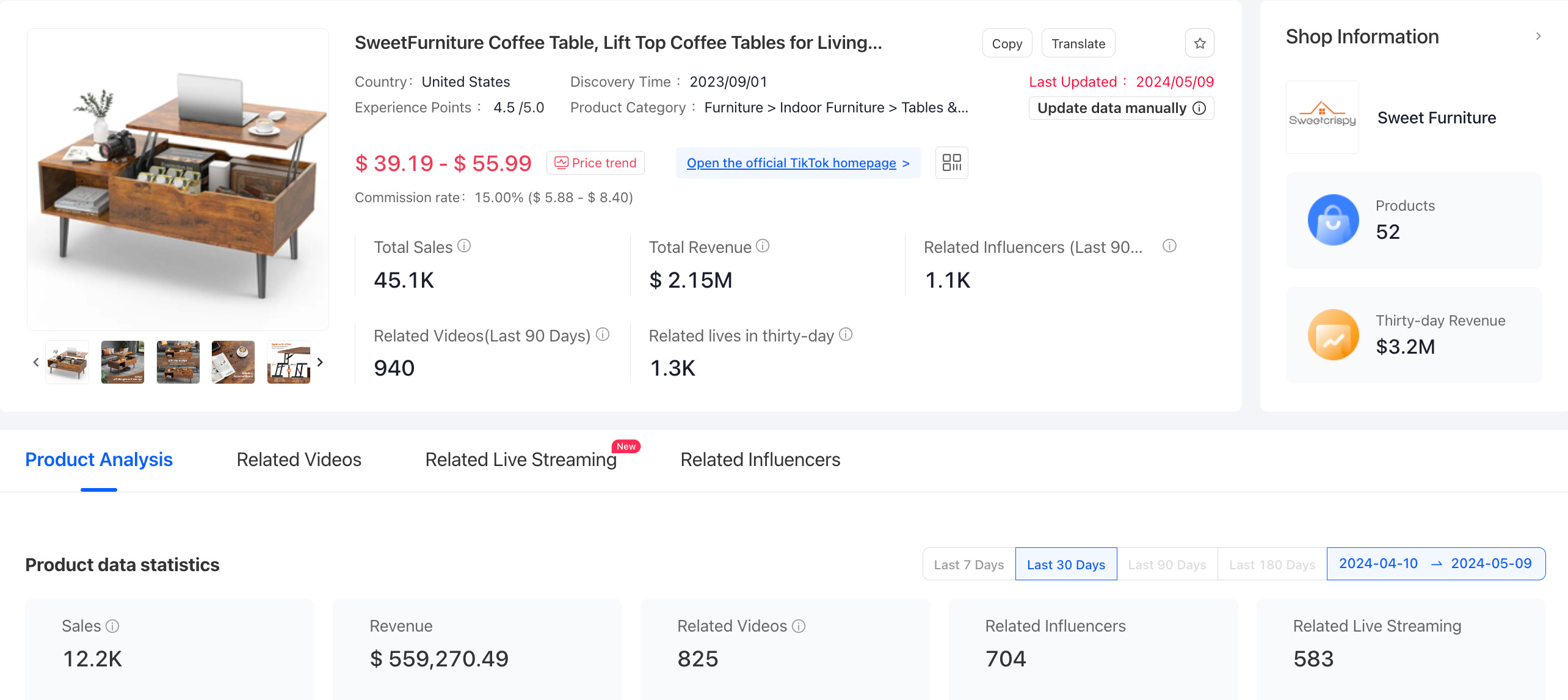The image size is (1568, 700).
Task: Click the Related lives in thirty-day info icon
Action: [846, 335]
